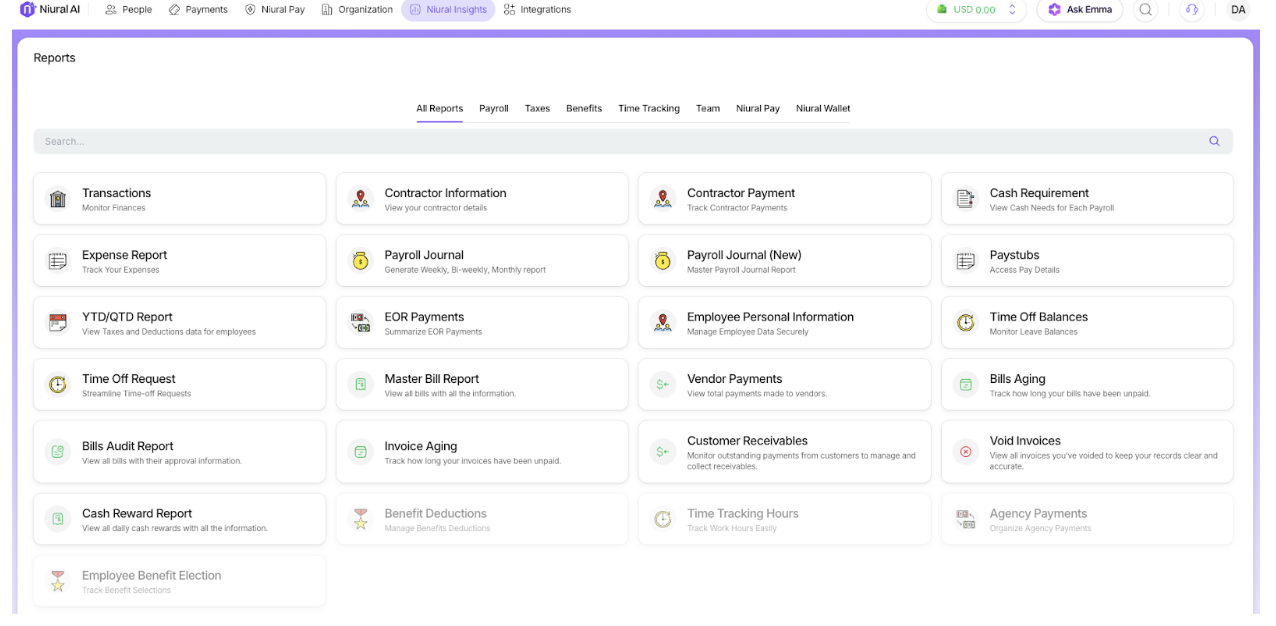This screenshot has height=626, width=1276.
Task: Open the Customer Receivables report title
Action: click(747, 440)
